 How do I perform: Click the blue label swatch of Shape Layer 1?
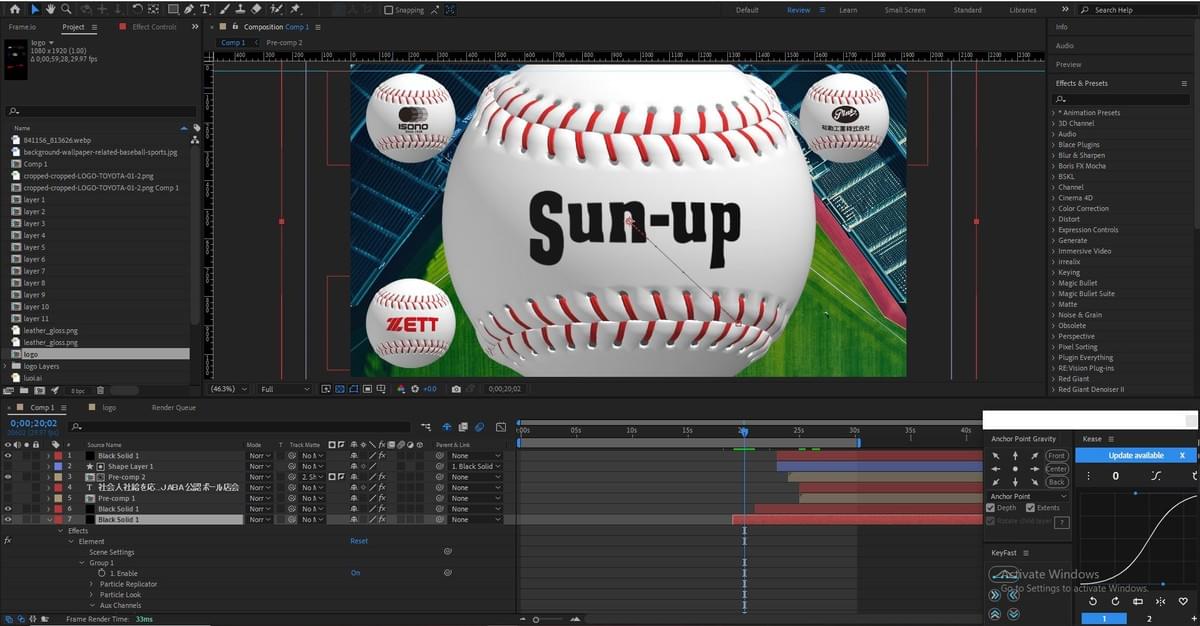coord(59,467)
